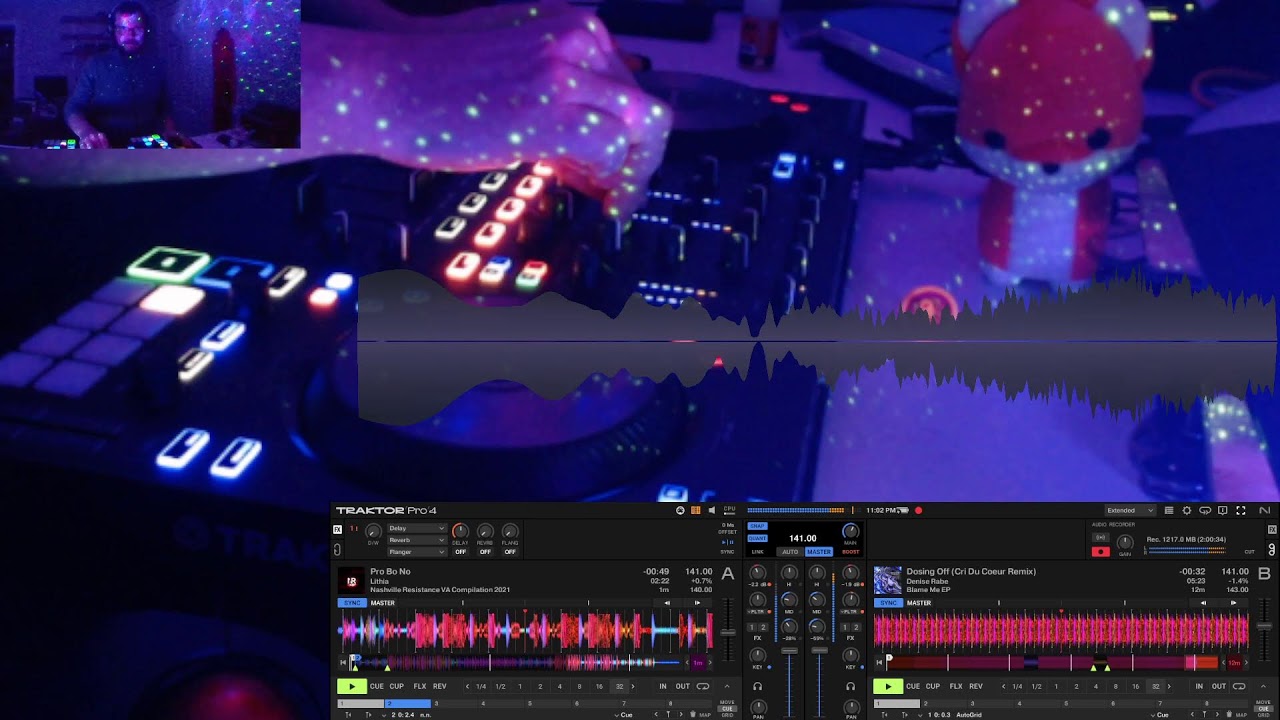Adjust the channel A volume fader
This screenshot has width=1280, height=720.
click(789, 651)
